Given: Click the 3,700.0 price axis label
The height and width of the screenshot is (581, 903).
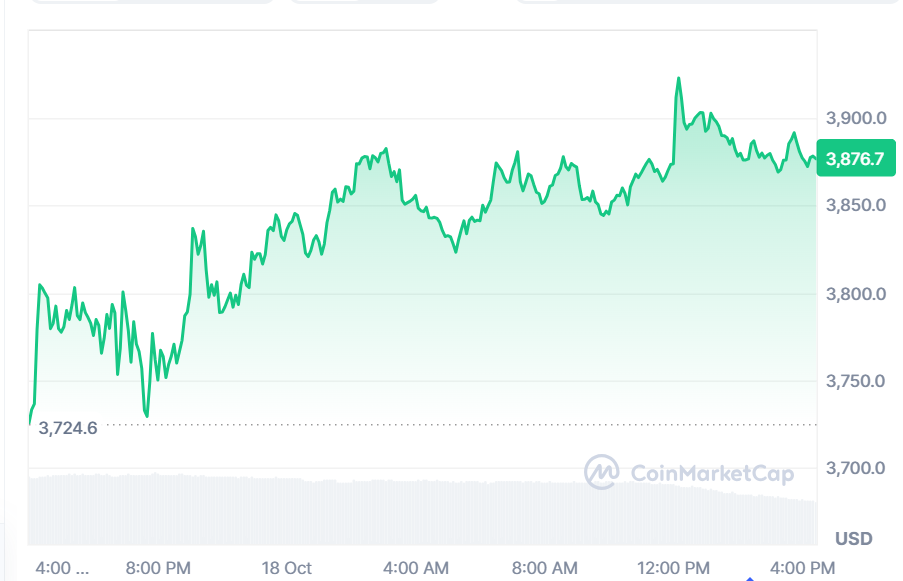Looking at the screenshot, I should coord(856,468).
